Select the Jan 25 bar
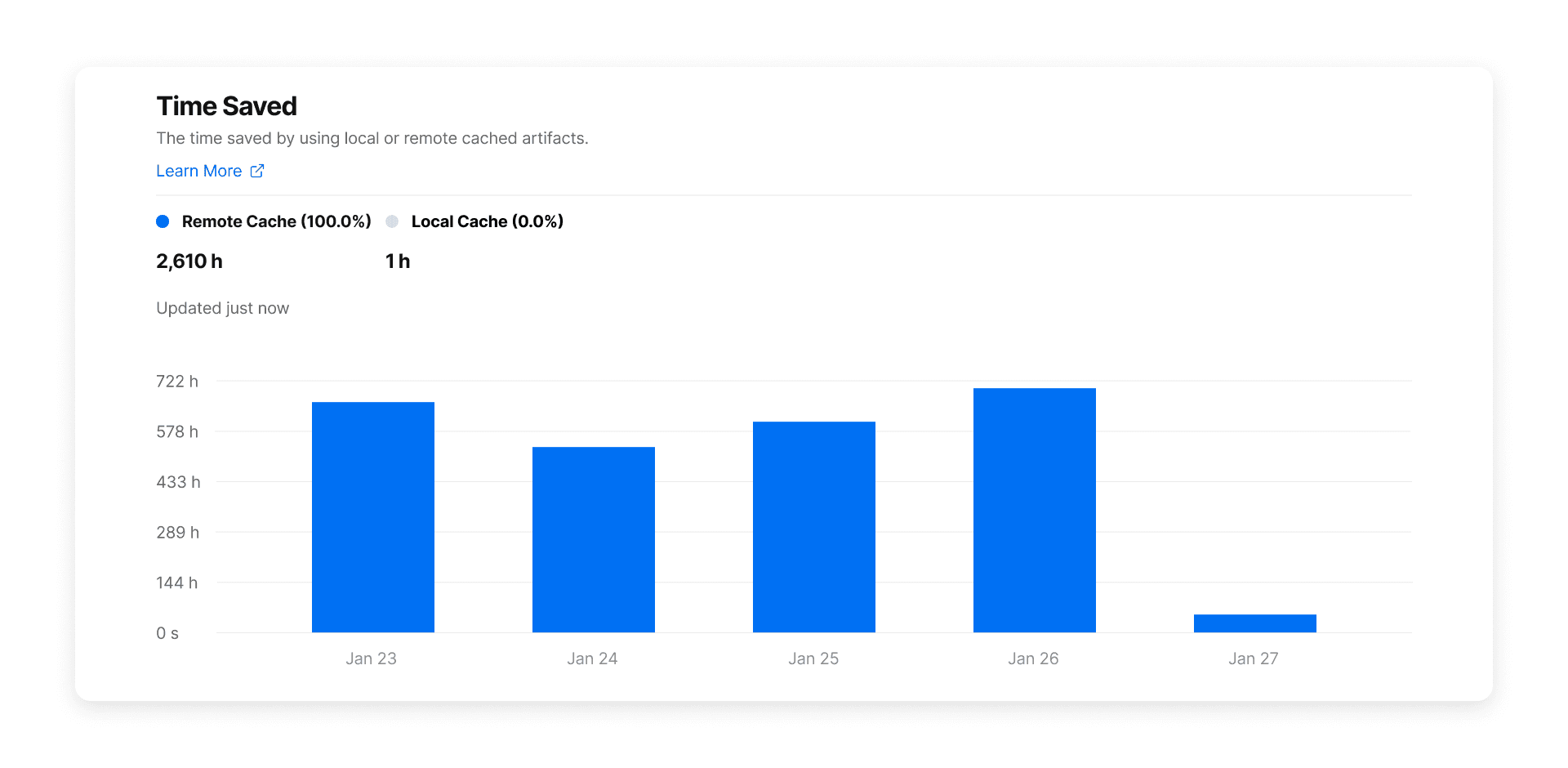 pos(813,527)
